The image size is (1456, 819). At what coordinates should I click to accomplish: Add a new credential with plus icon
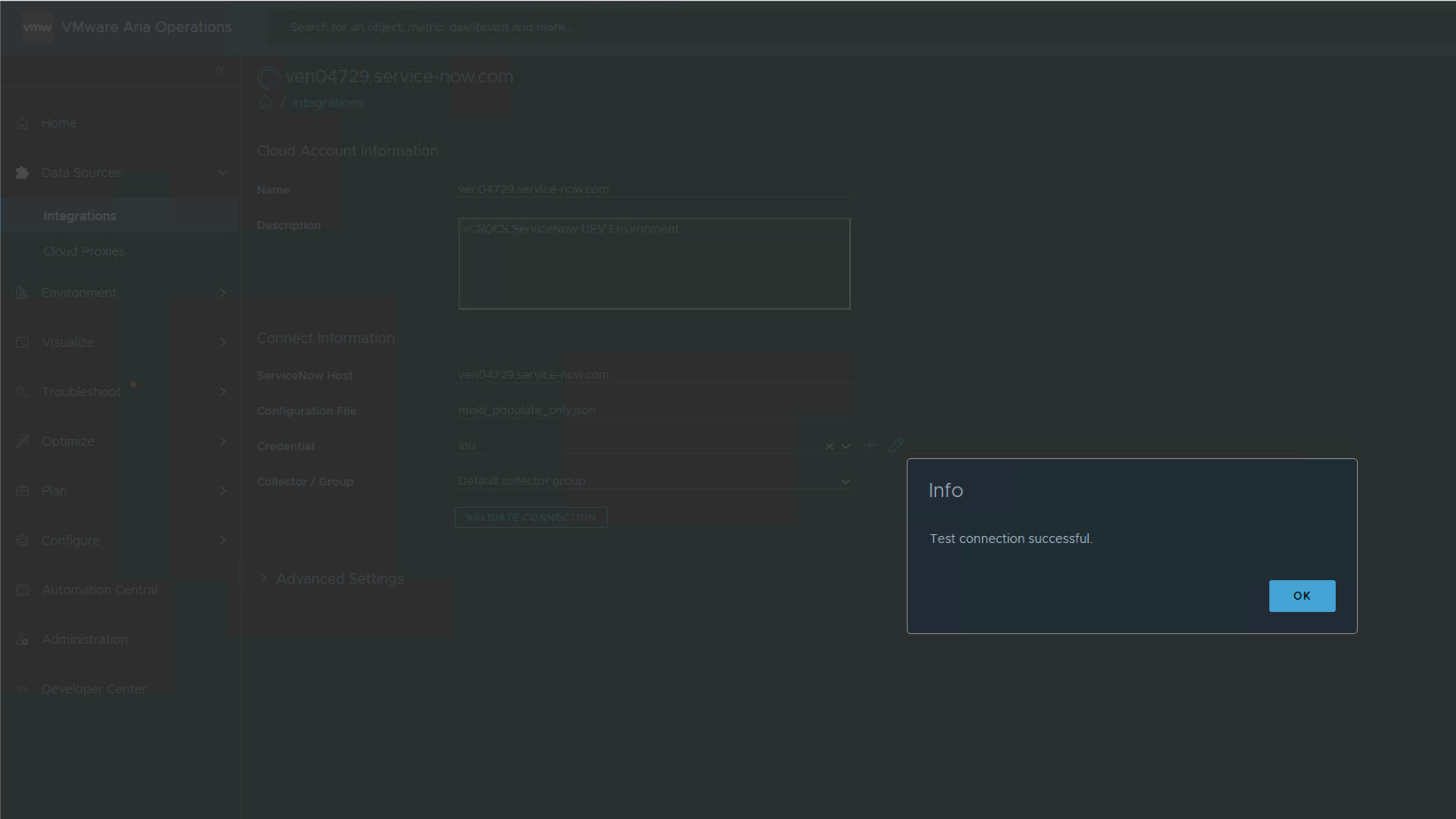[870, 446]
